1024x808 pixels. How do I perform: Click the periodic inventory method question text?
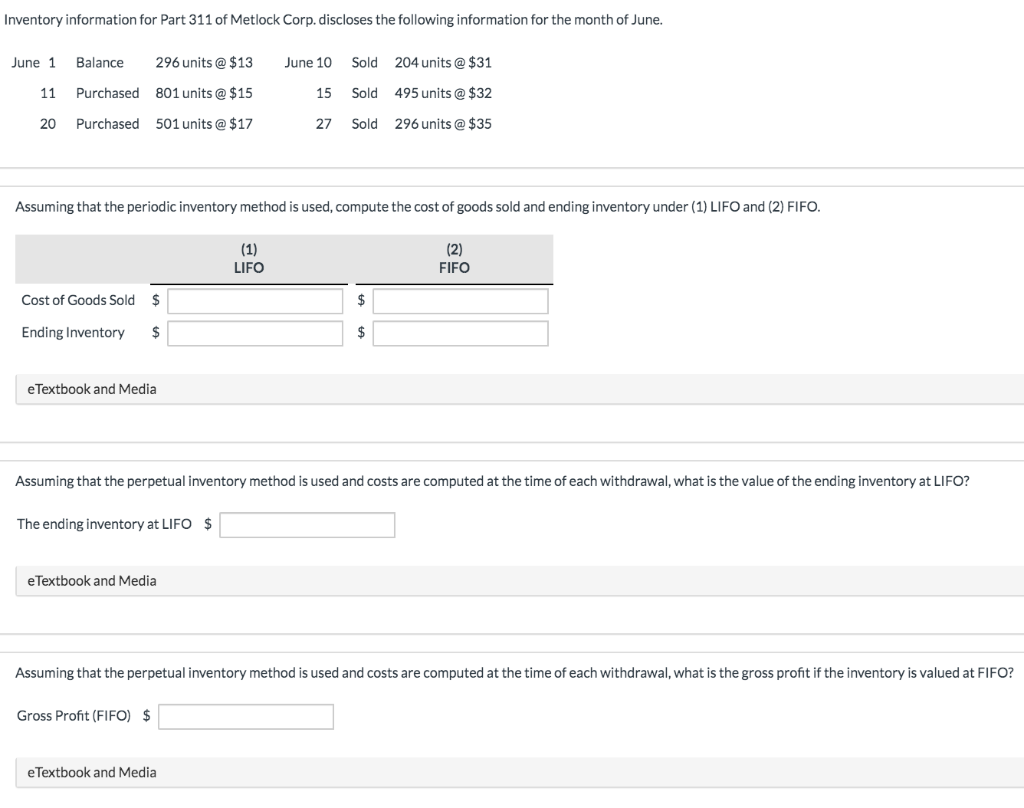(x=417, y=207)
